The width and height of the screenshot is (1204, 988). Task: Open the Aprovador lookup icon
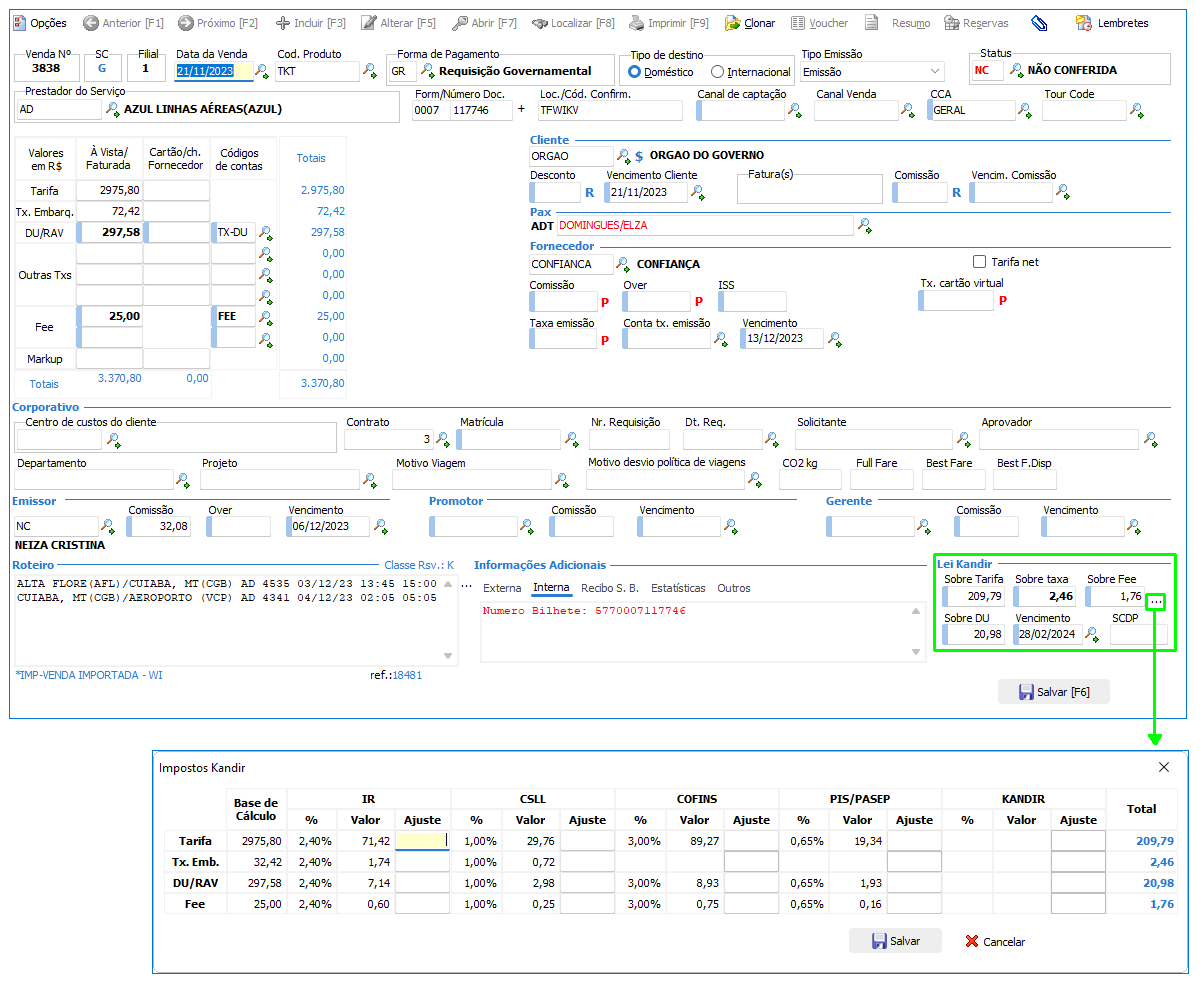(x=1150, y=440)
